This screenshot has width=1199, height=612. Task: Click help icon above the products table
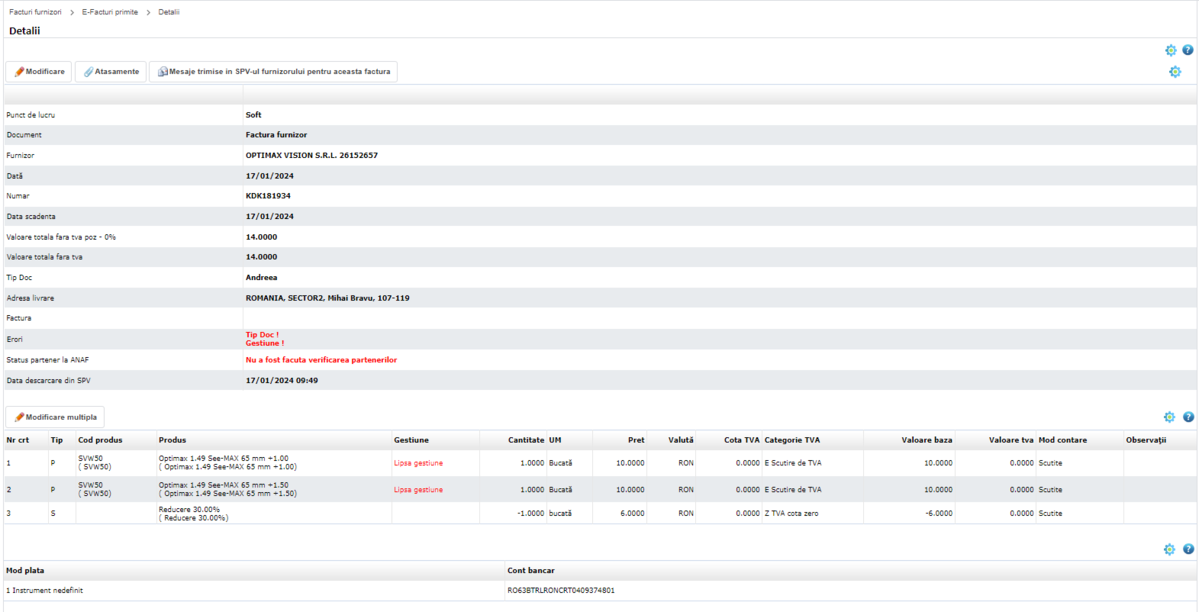[1188, 417]
